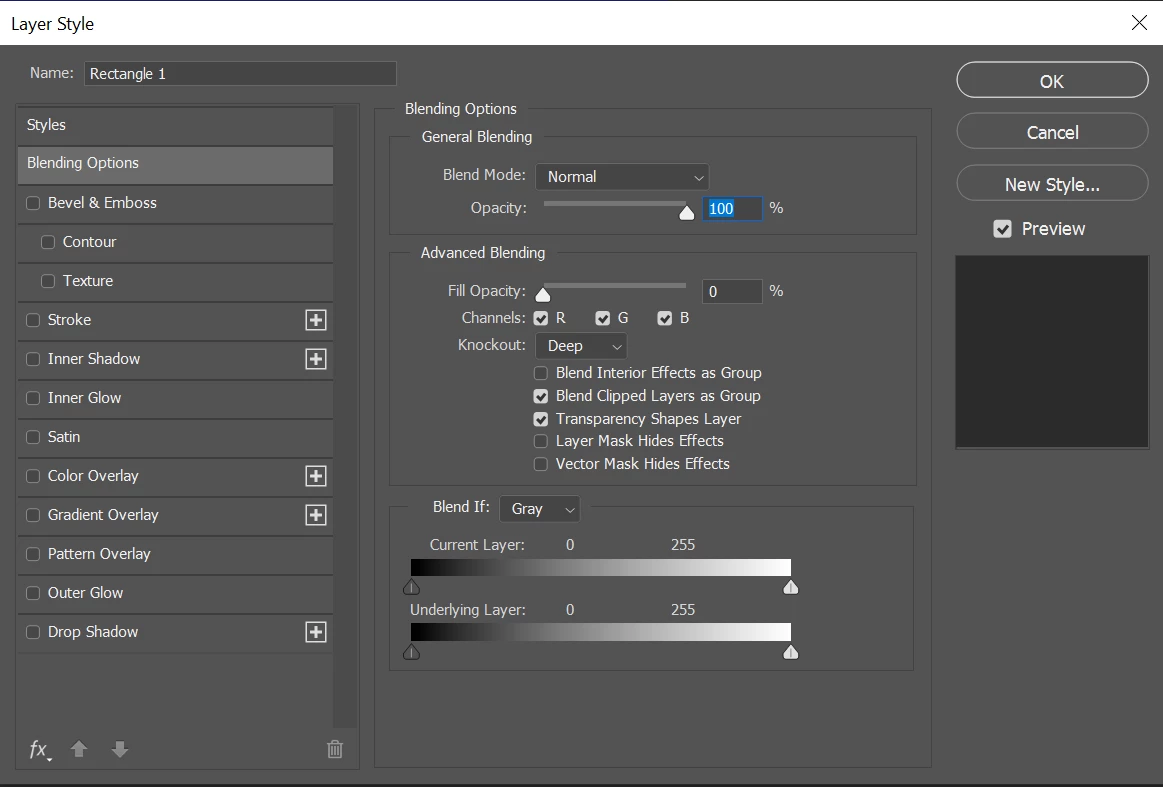Uncheck Blend Clipped Layers as Group
Viewport: 1163px width, 787px height.
click(541, 396)
